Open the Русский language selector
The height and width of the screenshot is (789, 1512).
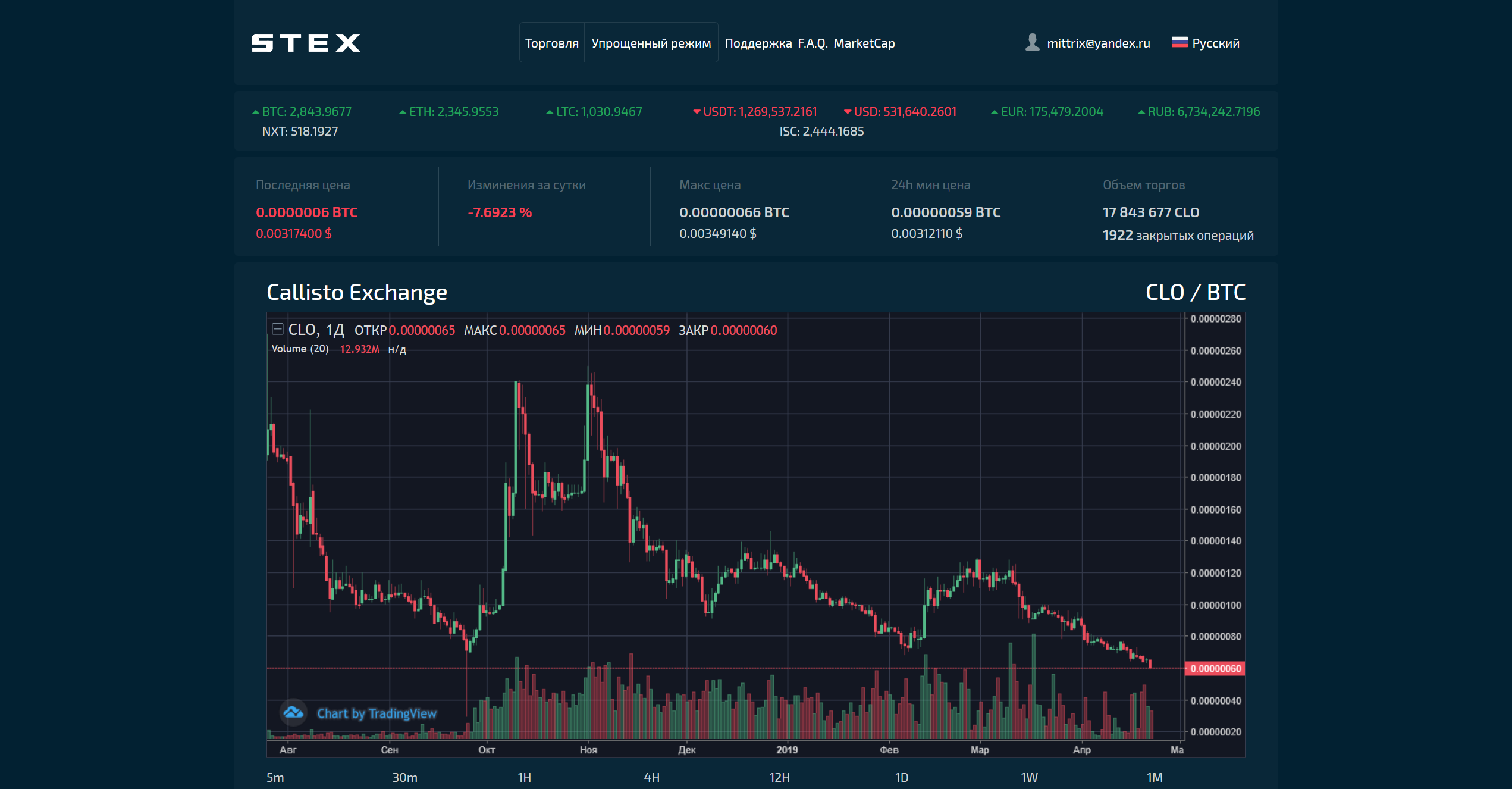pyautogui.click(x=1215, y=43)
